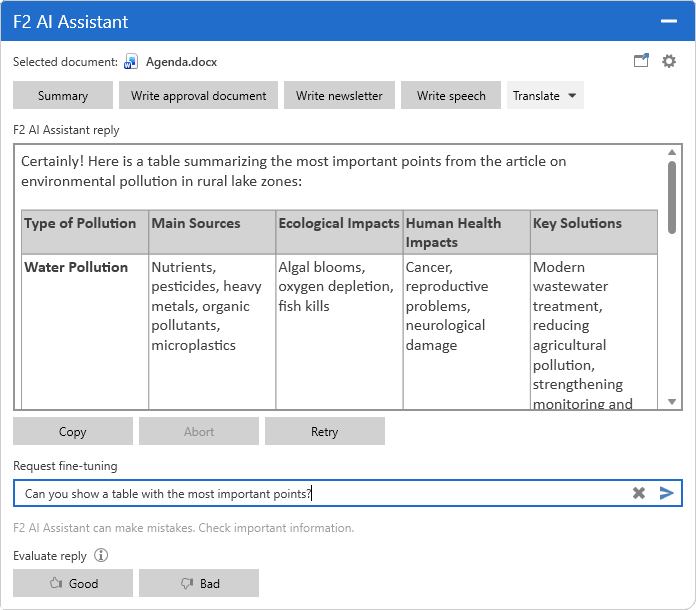Retry generating the reply
This screenshot has width=696, height=610.
click(325, 431)
